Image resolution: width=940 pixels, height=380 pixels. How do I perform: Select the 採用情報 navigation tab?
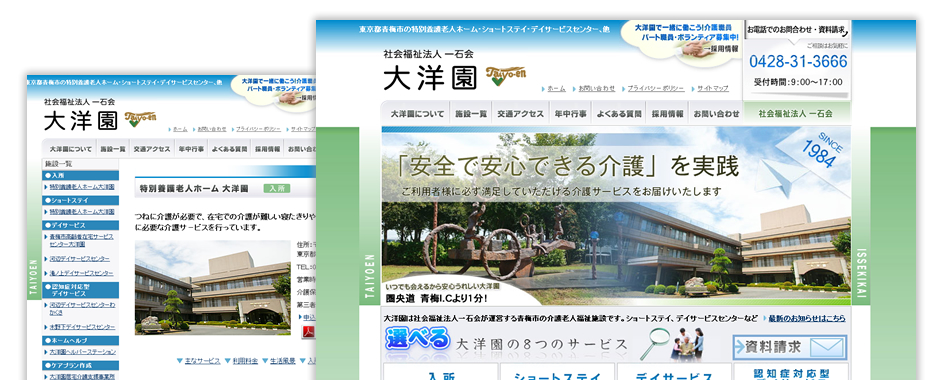pos(667,114)
